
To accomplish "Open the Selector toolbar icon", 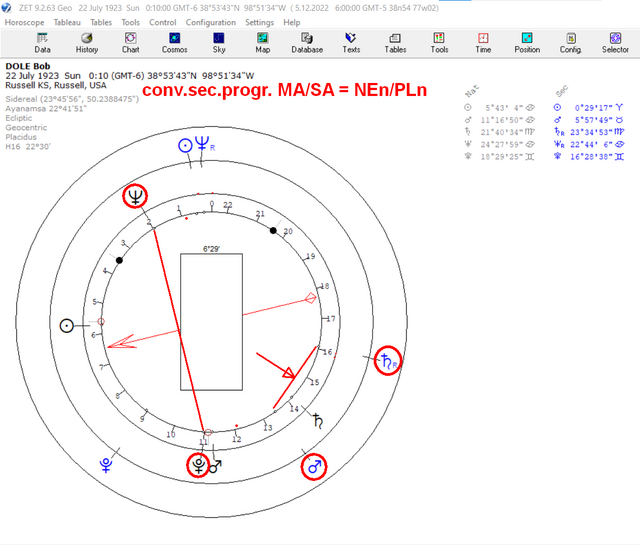I will (x=615, y=43).
